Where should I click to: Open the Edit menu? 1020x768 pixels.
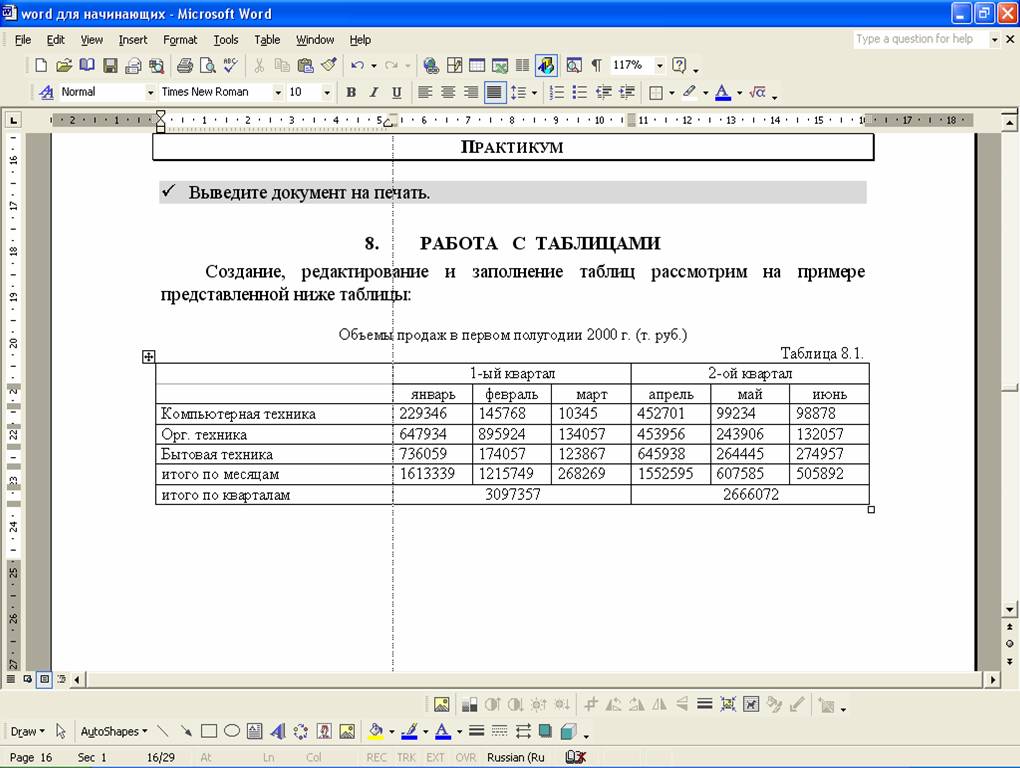pos(55,40)
